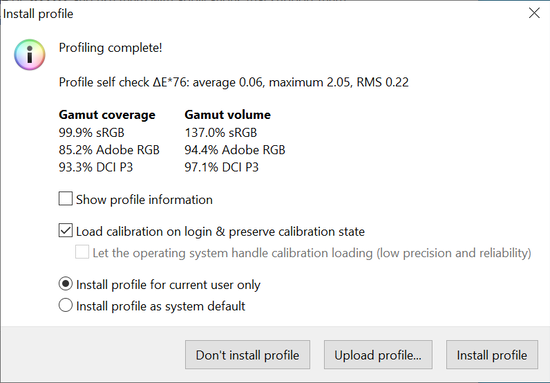550x383 pixels.
Task: Click the Profile self check ΔE*76 line
Action: 234,82
